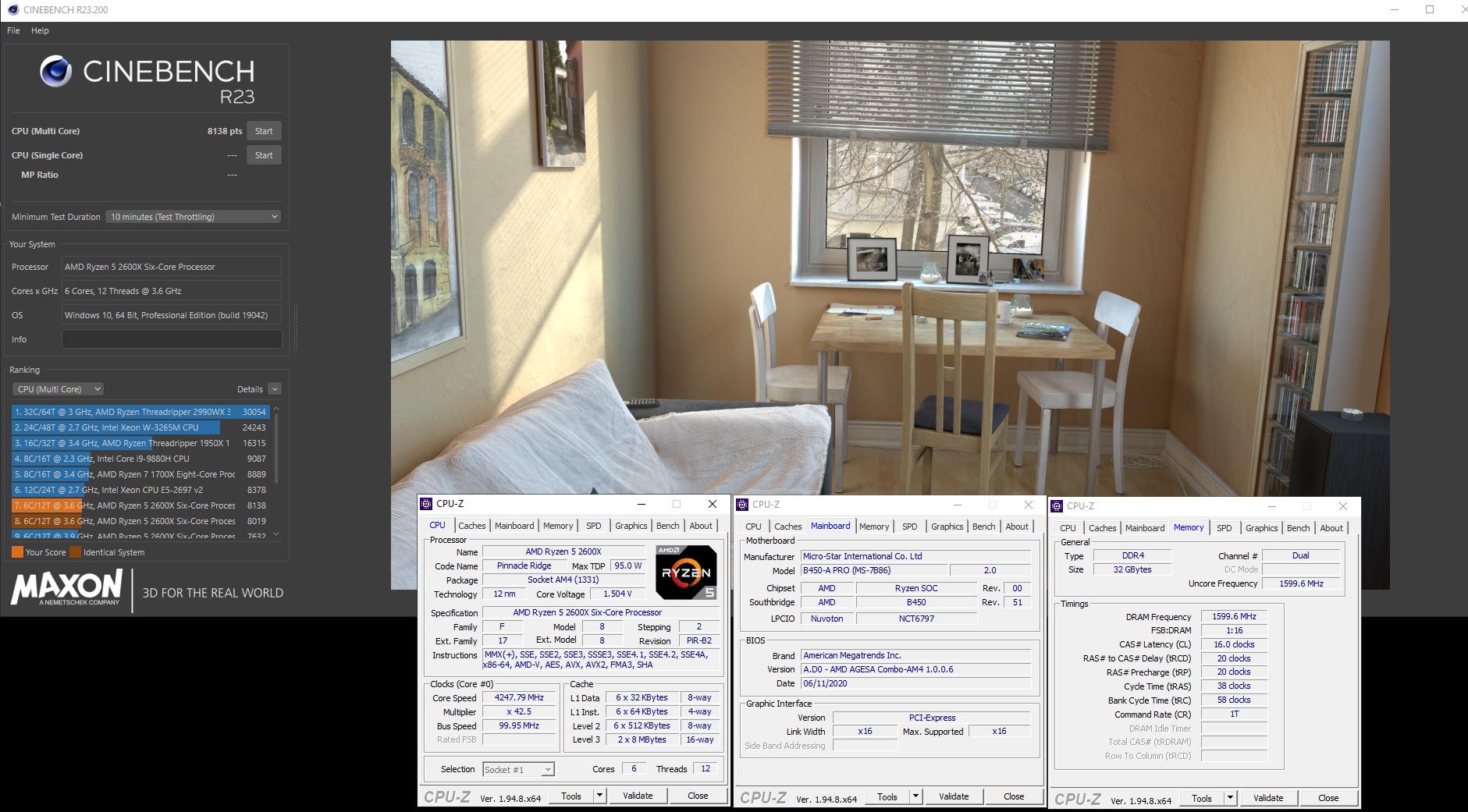
Task: Select ranking row Threadripper 2990WX 30054
Action: 140,412
